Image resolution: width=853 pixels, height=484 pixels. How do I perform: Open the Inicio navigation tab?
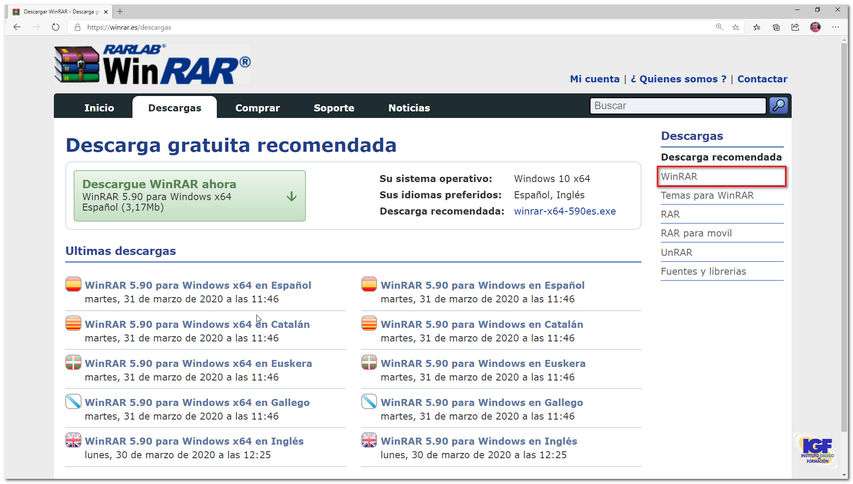[99, 108]
